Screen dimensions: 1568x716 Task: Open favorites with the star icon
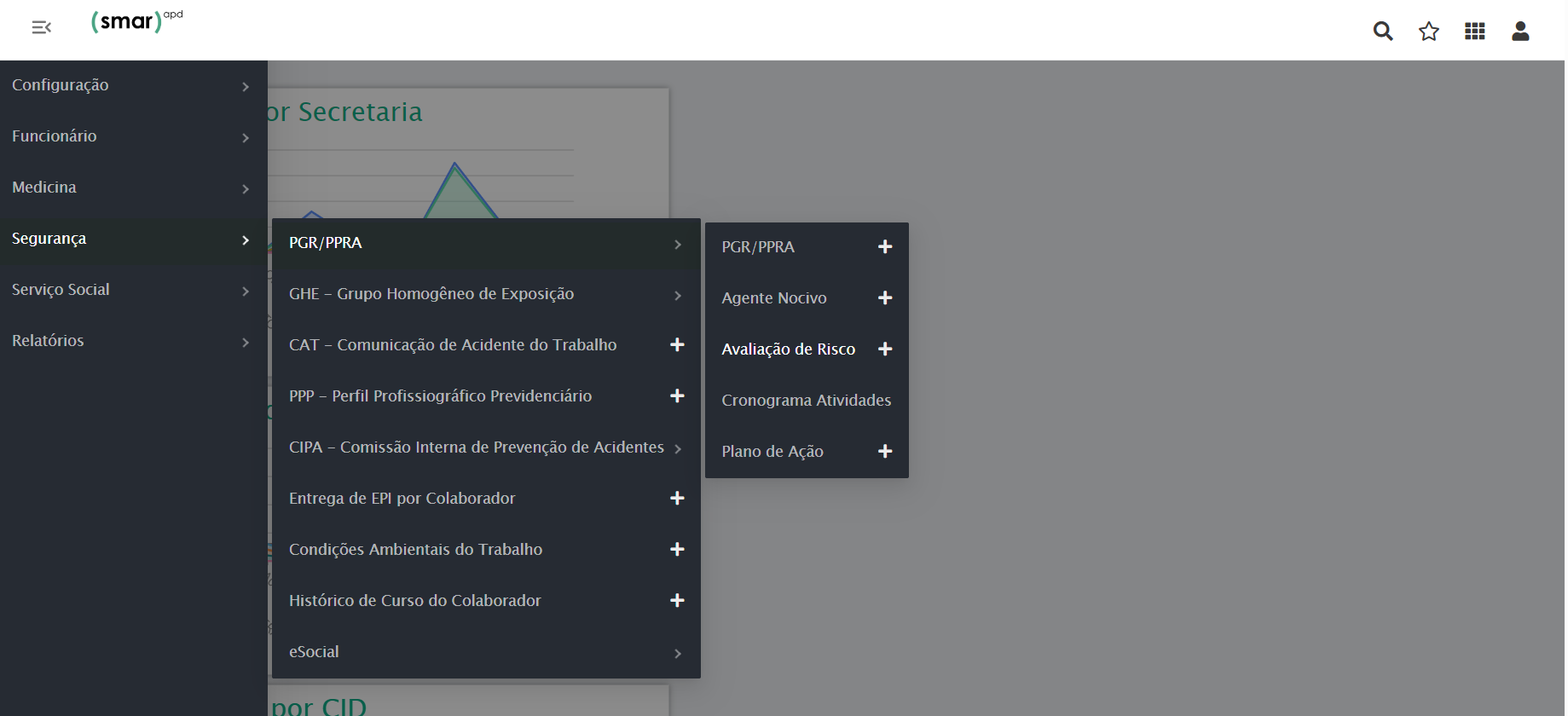pyautogui.click(x=1428, y=32)
